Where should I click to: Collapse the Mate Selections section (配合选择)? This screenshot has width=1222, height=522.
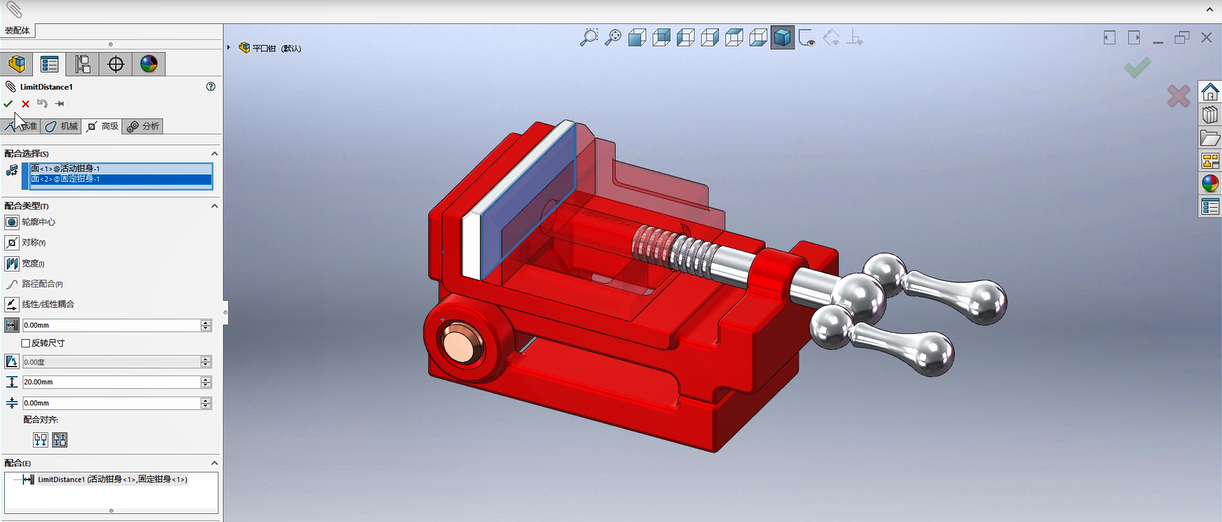[x=214, y=153]
